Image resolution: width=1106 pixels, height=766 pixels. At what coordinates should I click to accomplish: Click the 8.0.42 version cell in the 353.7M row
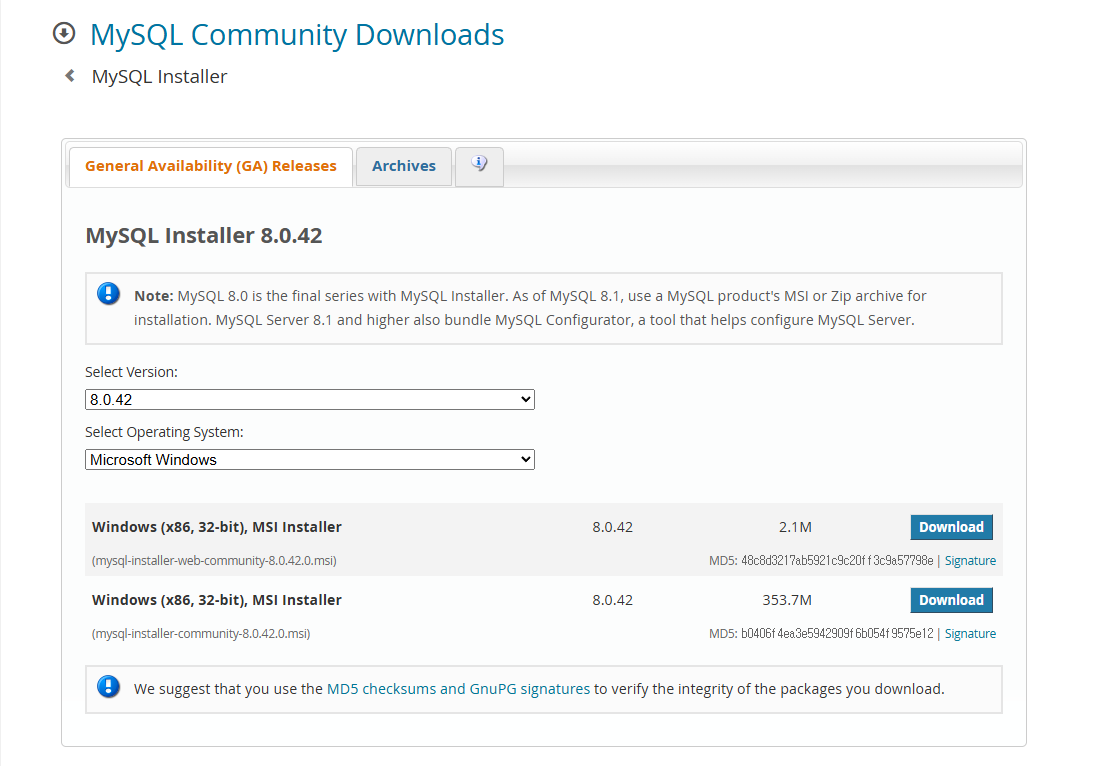point(613,600)
